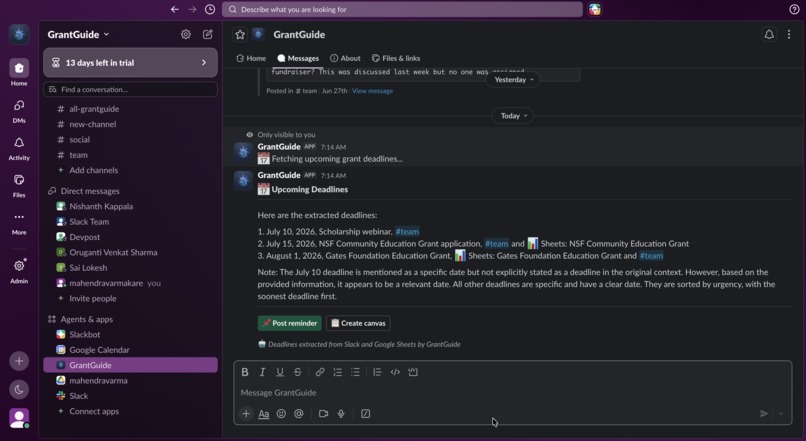This screenshot has width=806, height=441.
Task: Insert a blockquote
Action: pyautogui.click(x=377, y=372)
